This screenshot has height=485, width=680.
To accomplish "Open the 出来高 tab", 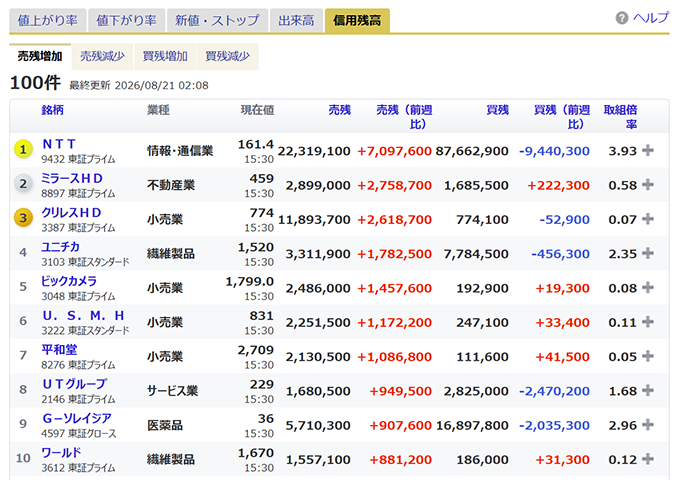I will tap(297, 20).
